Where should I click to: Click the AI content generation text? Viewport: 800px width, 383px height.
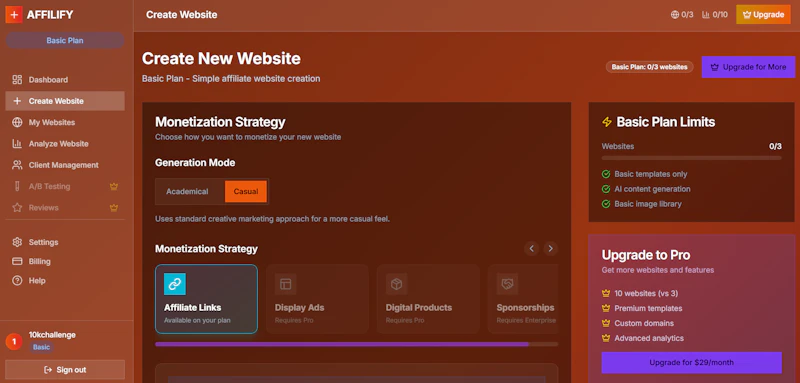(652, 189)
